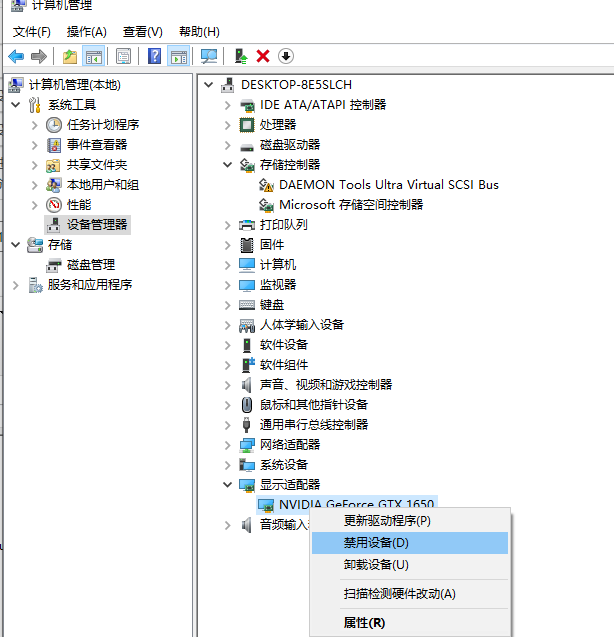Screen dimensions: 614x637
Task: Click the scan for hardware changes monitor icon
Action: (209, 56)
